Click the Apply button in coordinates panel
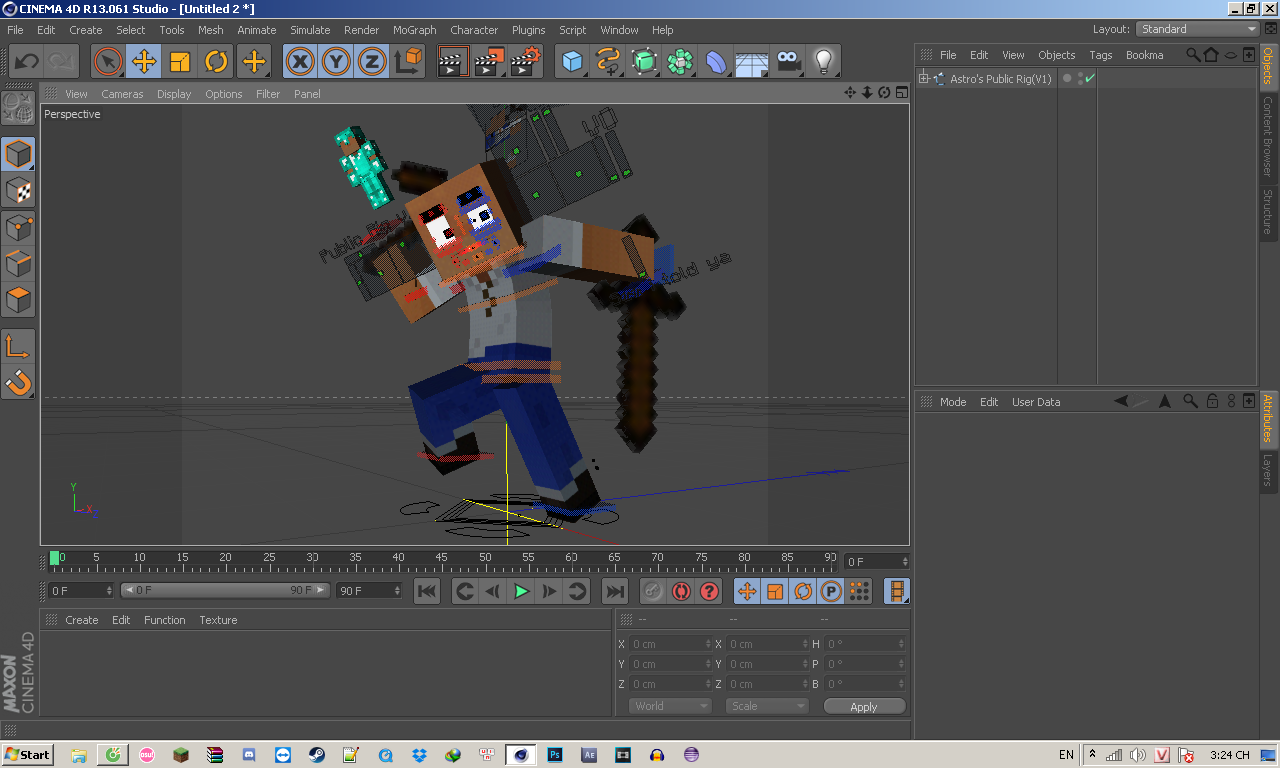1280x768 pixels. click(x=864, y=706)
